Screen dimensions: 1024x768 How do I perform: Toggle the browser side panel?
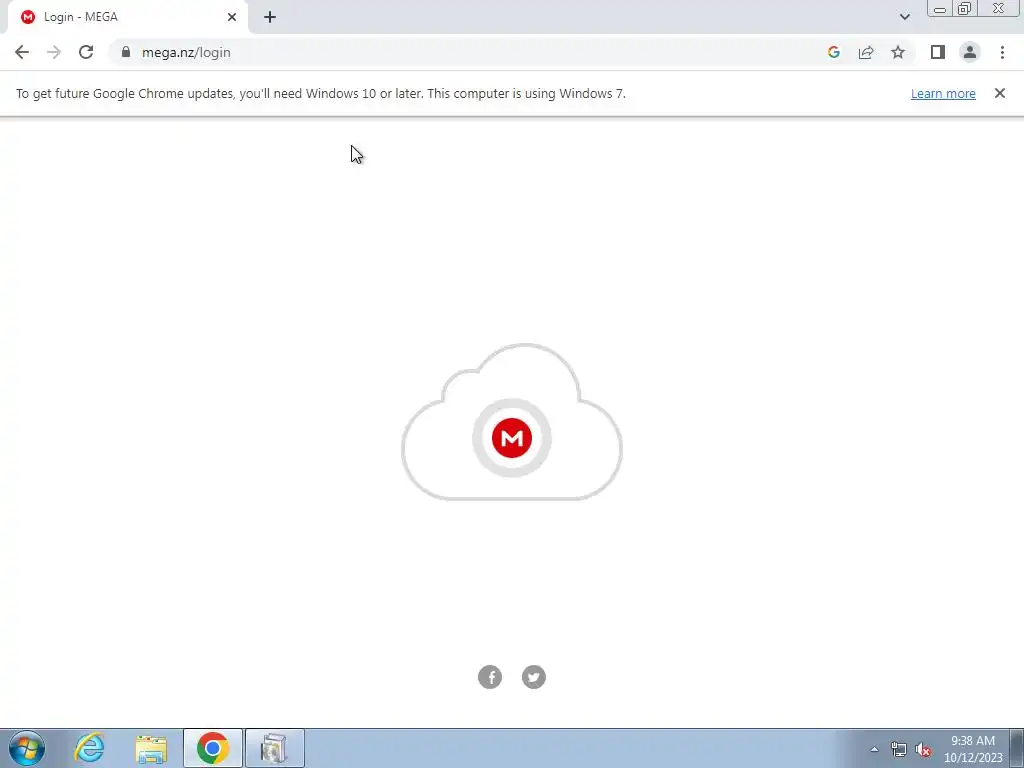coord(938,52)
